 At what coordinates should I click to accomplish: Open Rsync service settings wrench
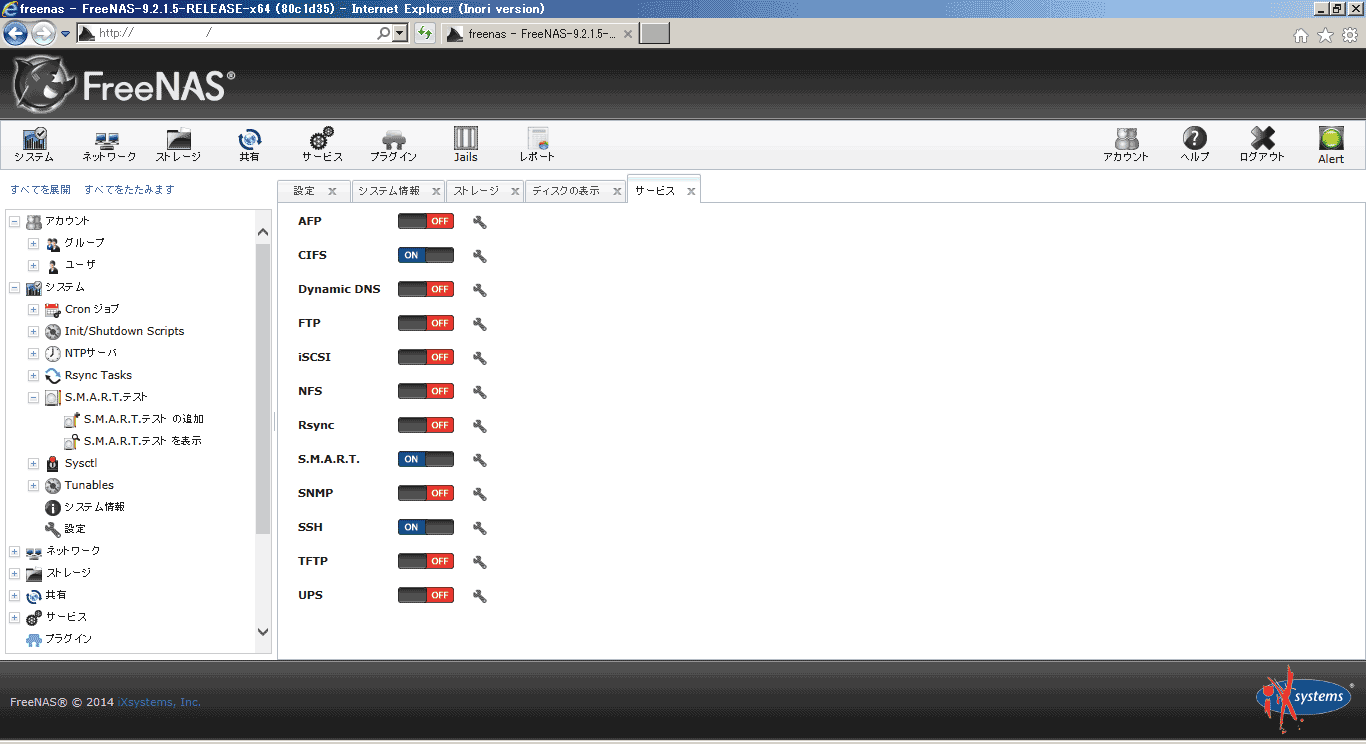click(480, 426)
